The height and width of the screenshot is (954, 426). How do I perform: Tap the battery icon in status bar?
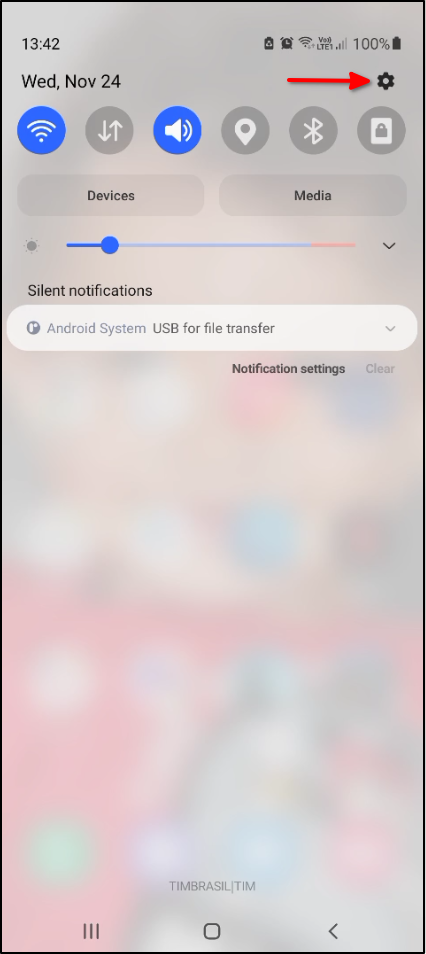click(397, 44)
